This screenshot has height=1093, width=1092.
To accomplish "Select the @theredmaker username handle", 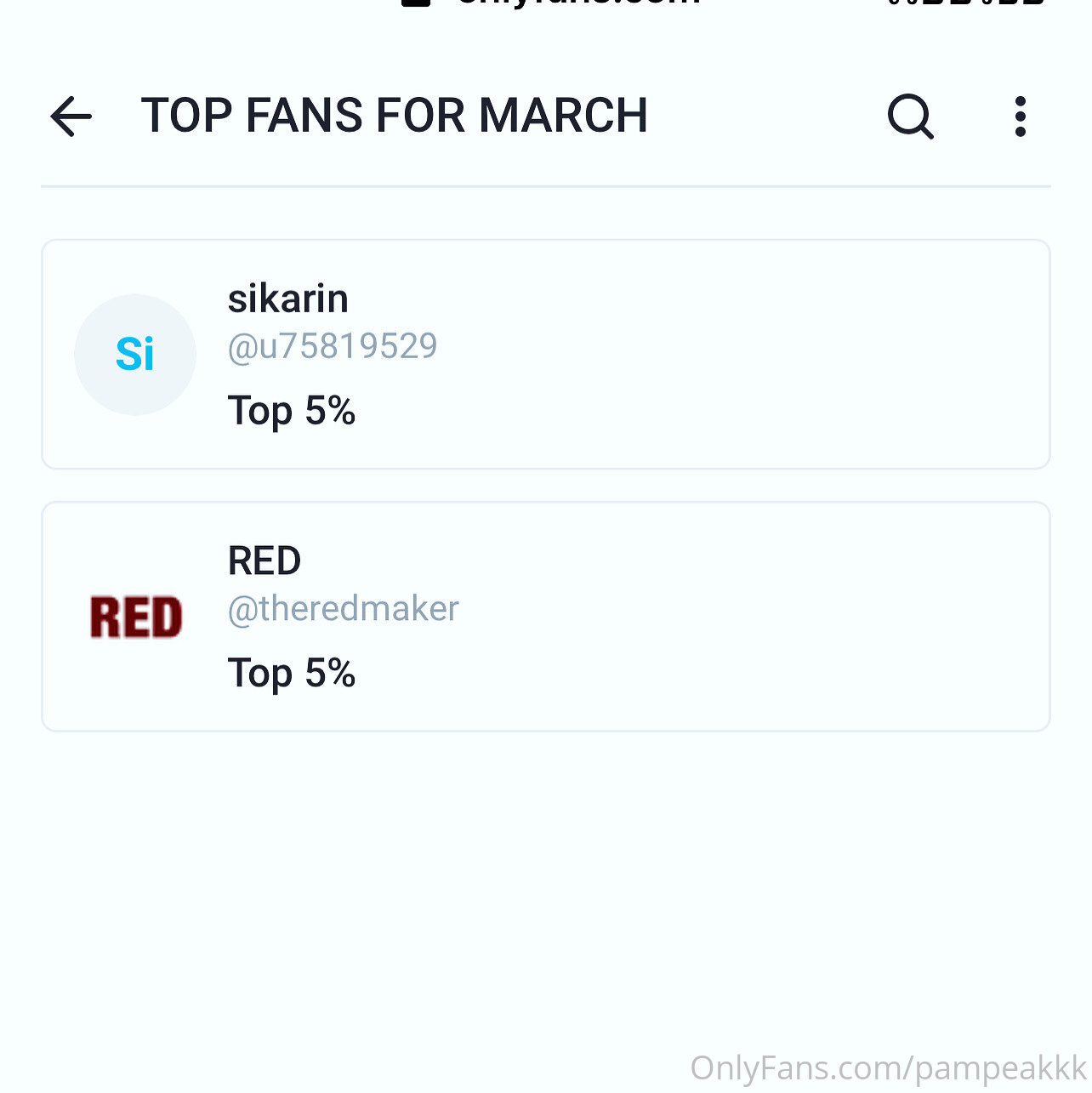I will point(343,609).
